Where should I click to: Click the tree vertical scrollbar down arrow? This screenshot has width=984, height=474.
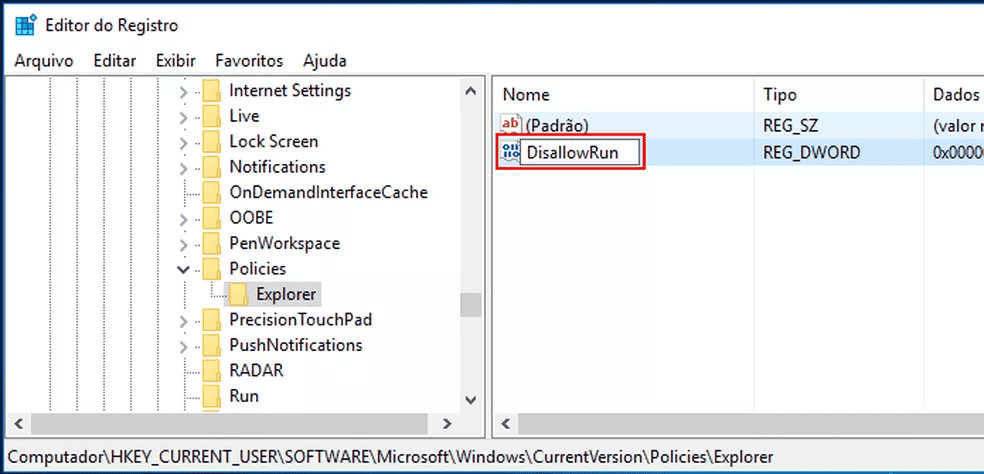(470, 400)
